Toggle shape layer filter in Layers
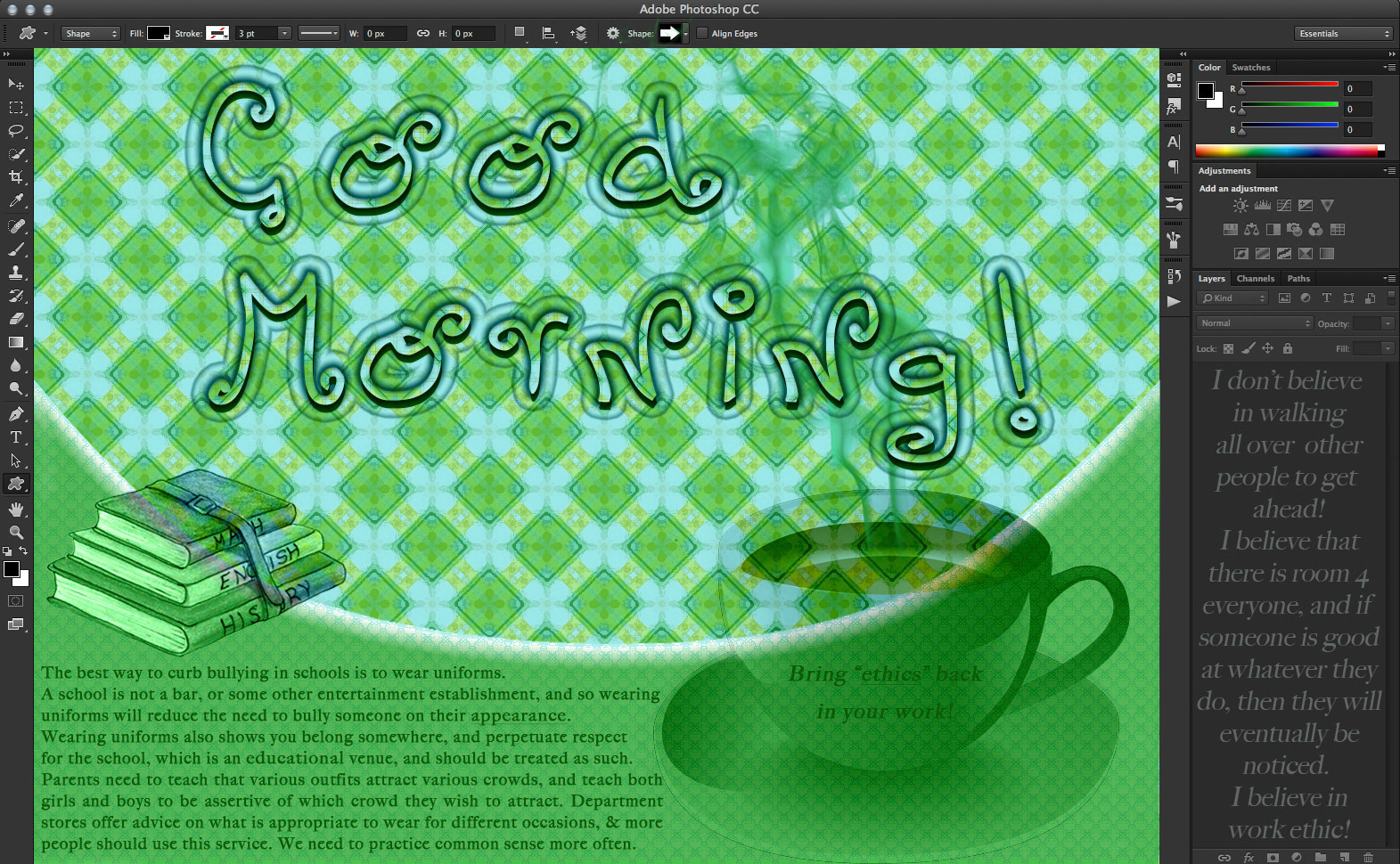The width and height of the screenshot is (1400, 864). (x=1348, y=298)
